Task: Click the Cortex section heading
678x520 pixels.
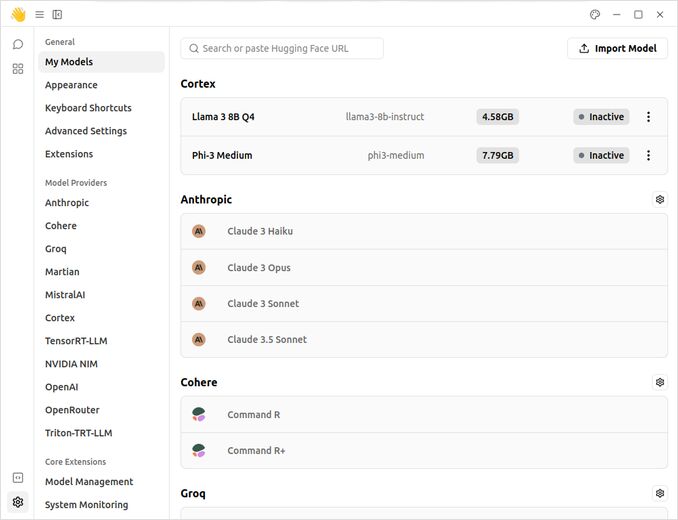Action: tap(198, 84)
